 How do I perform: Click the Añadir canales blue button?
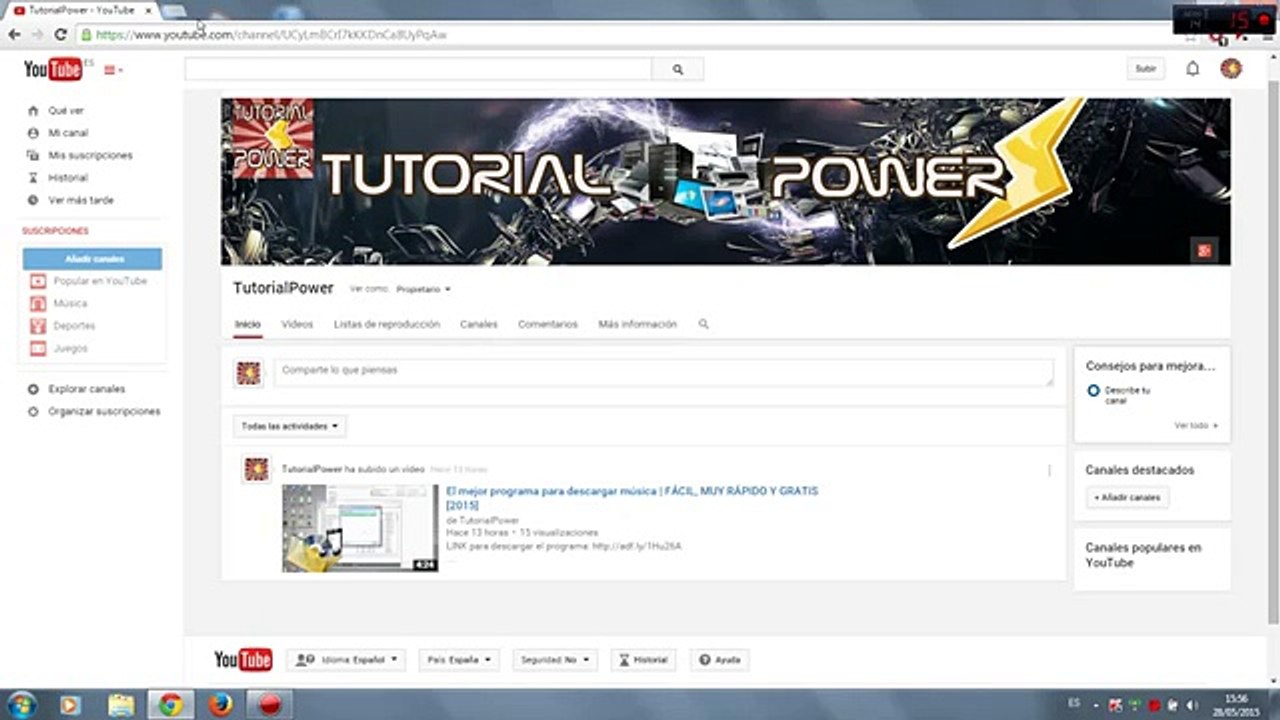pyautogui.click(x=92, y=259)
